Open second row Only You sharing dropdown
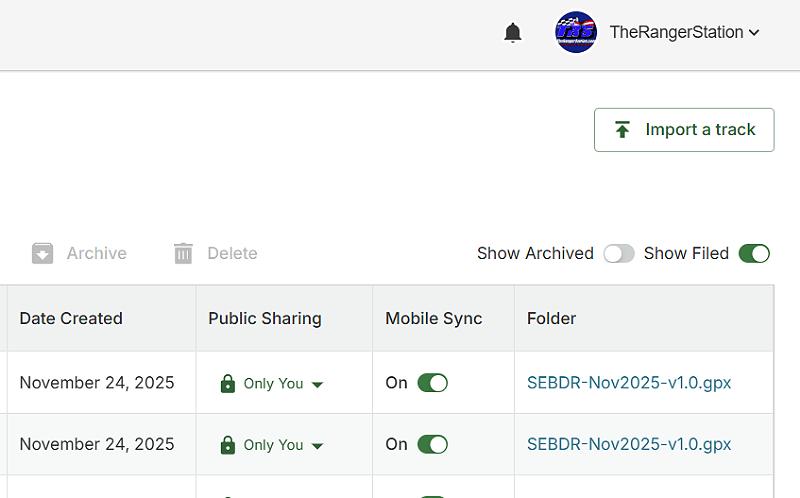This screenshot has height=498, width=800. point(317,446)
